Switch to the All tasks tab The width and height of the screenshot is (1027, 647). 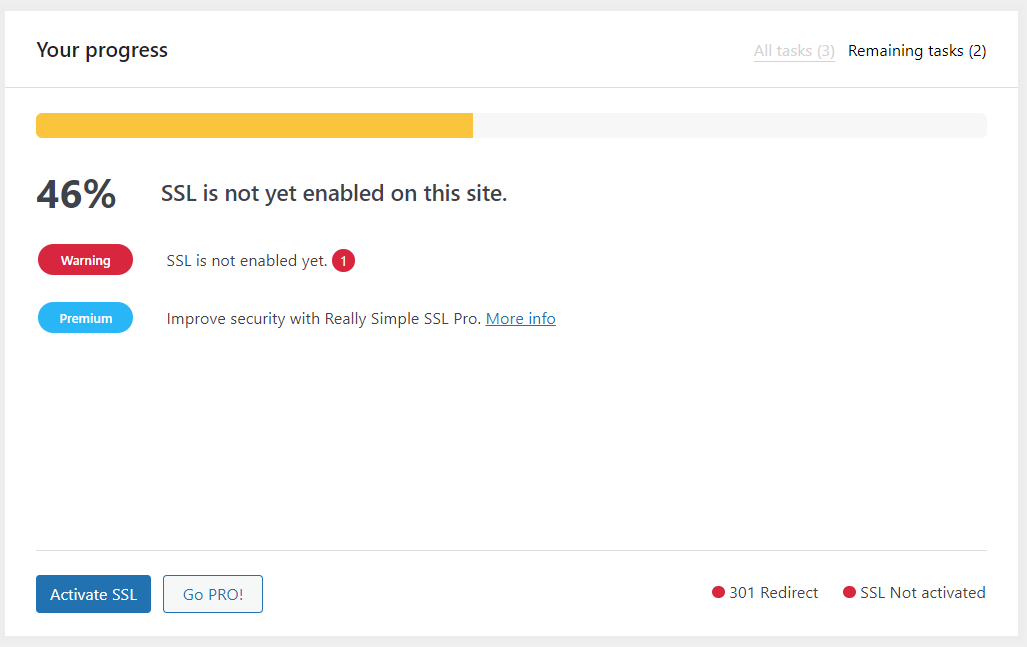793,50
